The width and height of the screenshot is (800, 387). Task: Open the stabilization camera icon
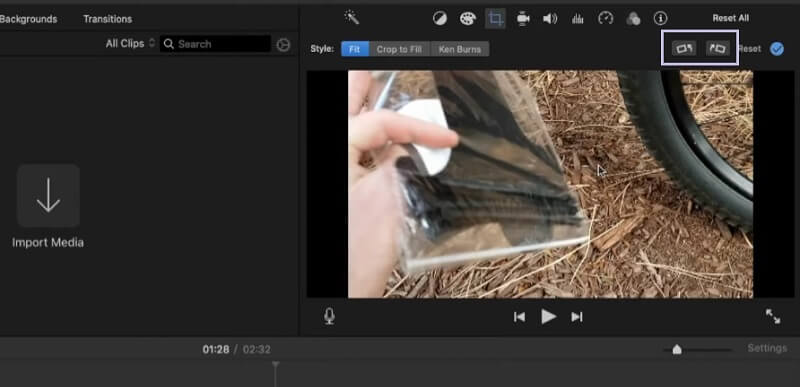coord(522,19)
